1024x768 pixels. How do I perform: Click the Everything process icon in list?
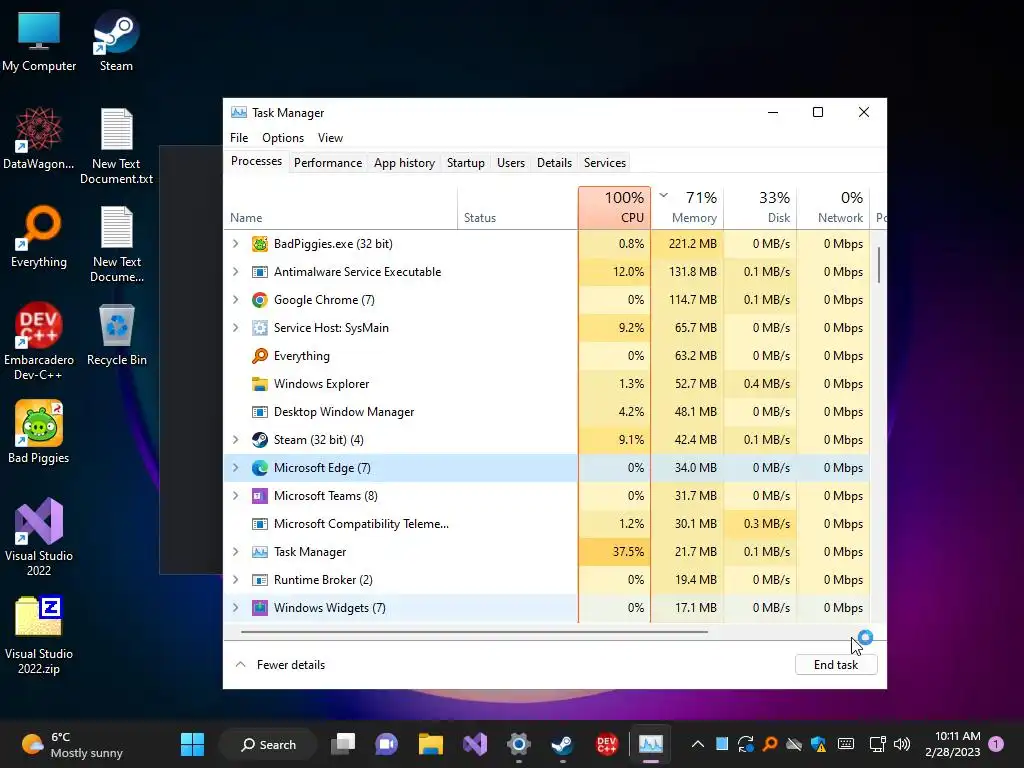(x=260, y=356)
